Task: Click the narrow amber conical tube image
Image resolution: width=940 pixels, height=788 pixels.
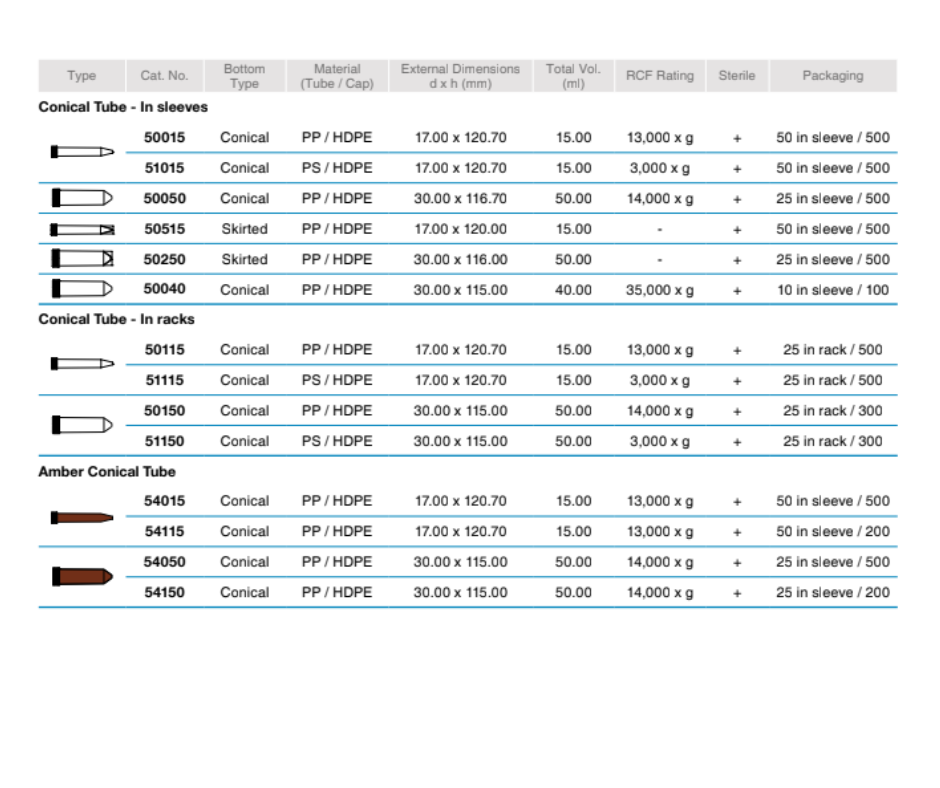Action: pos(82,517)
